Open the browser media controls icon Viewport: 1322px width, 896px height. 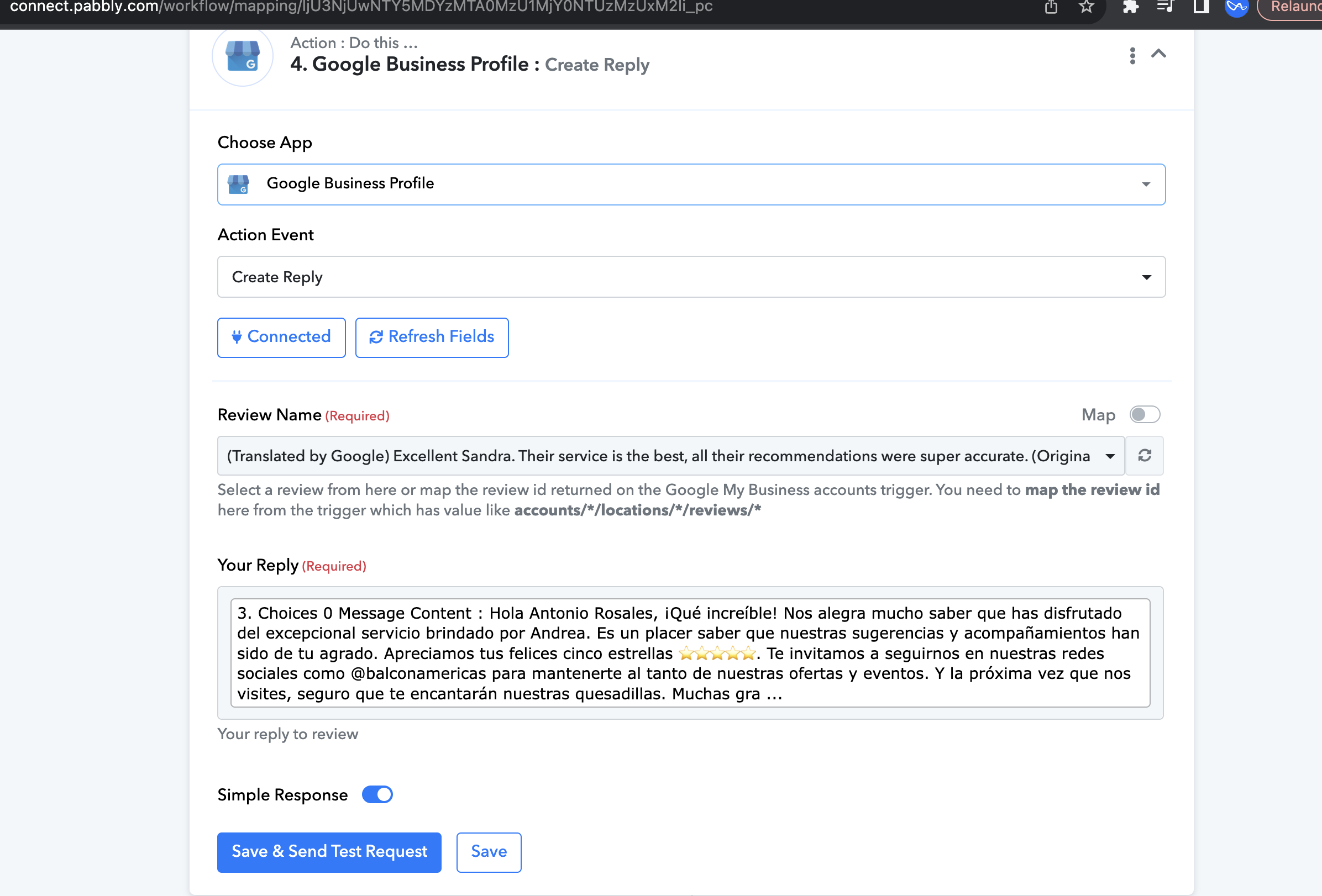click(x=1166, y=7)
